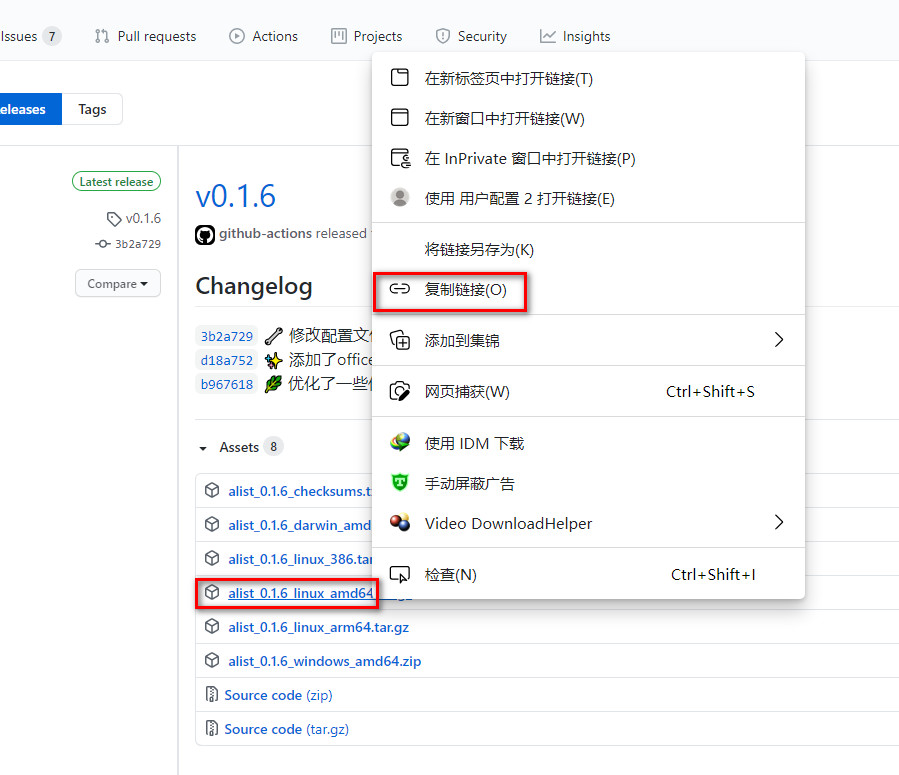Open changelog commit d18a752
The height and width of the screenshot is (775, 899).
click(226, 360)
